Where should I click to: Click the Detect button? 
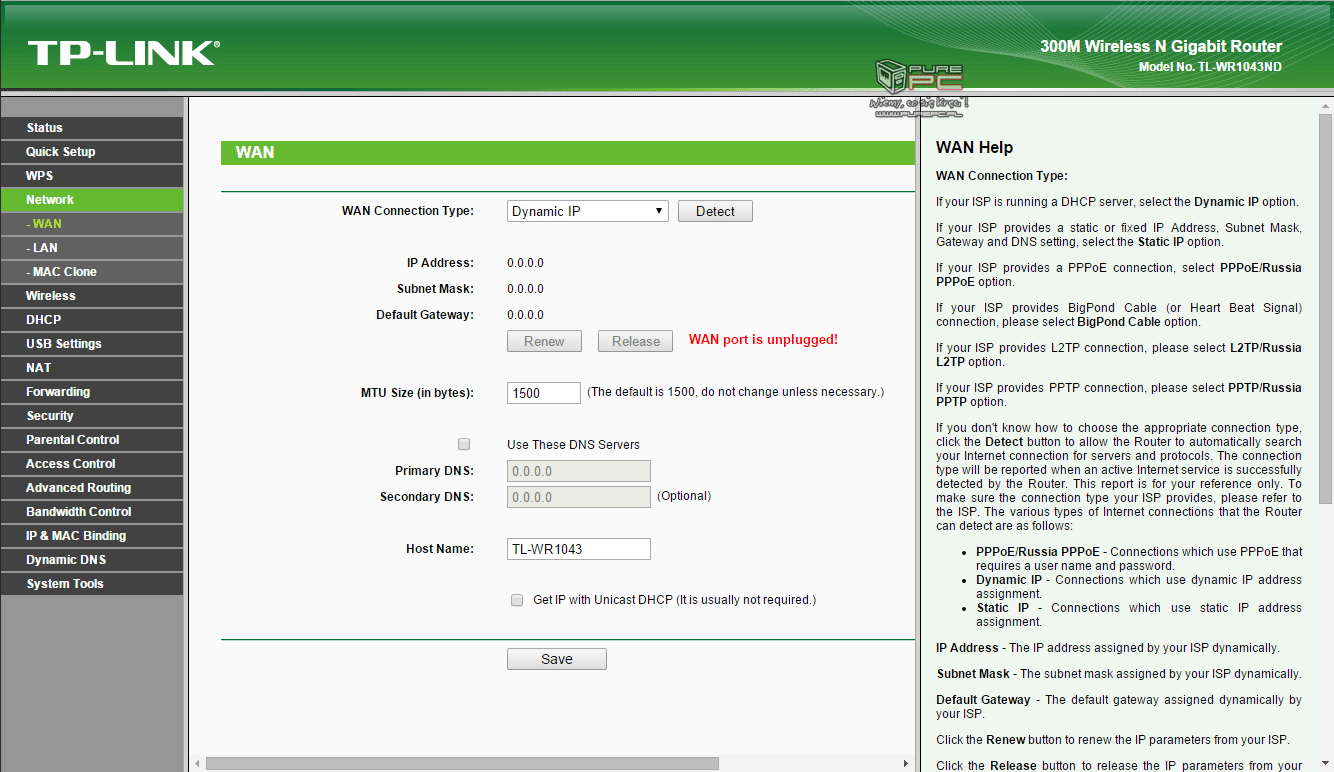coord(715,211)
